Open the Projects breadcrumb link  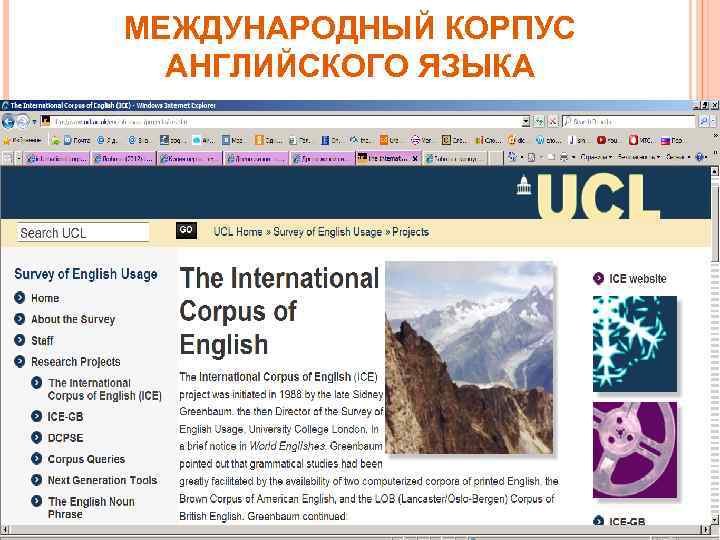coord(410,232)
